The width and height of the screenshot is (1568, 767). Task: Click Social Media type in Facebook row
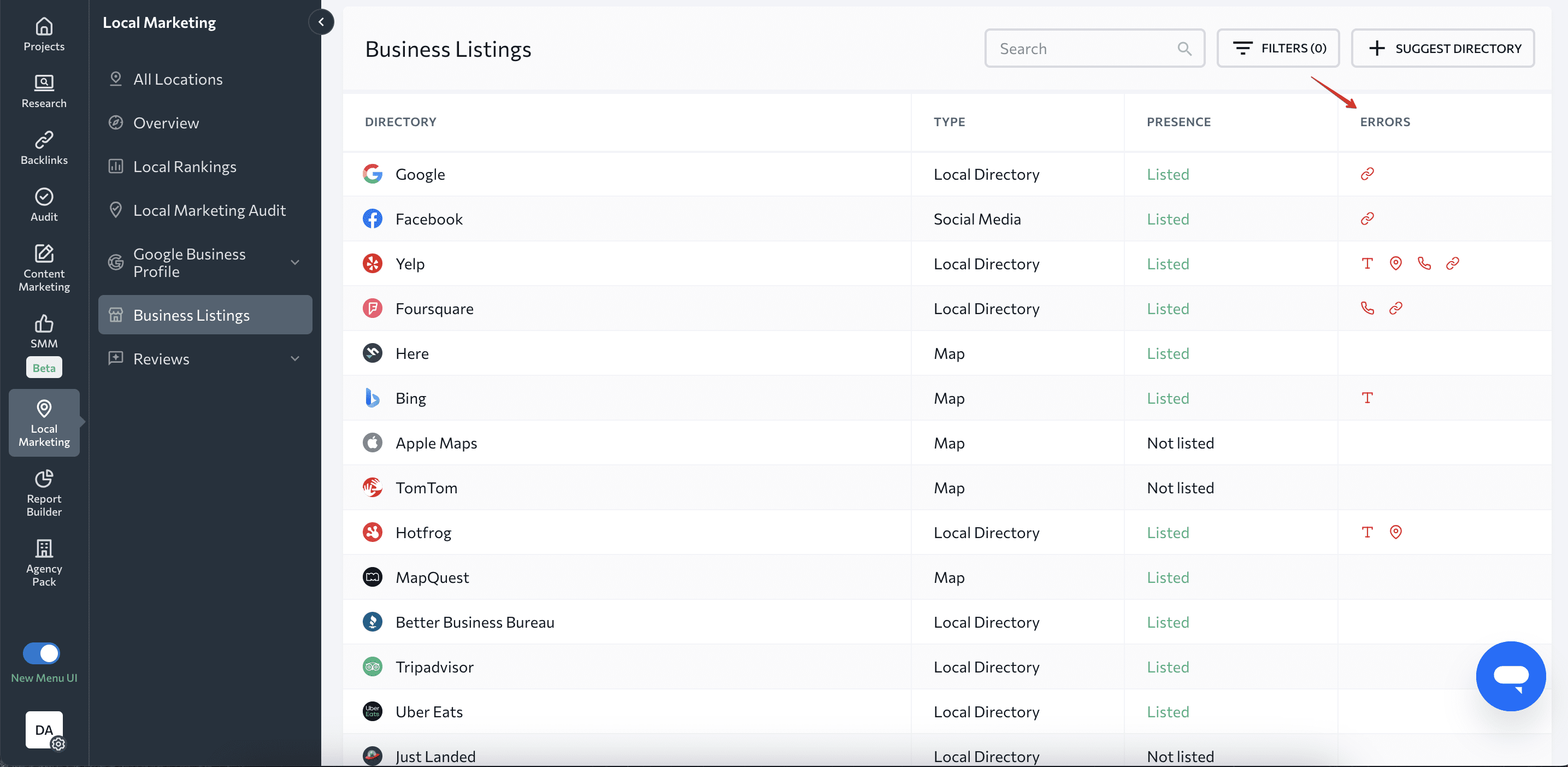pos(977,219)
